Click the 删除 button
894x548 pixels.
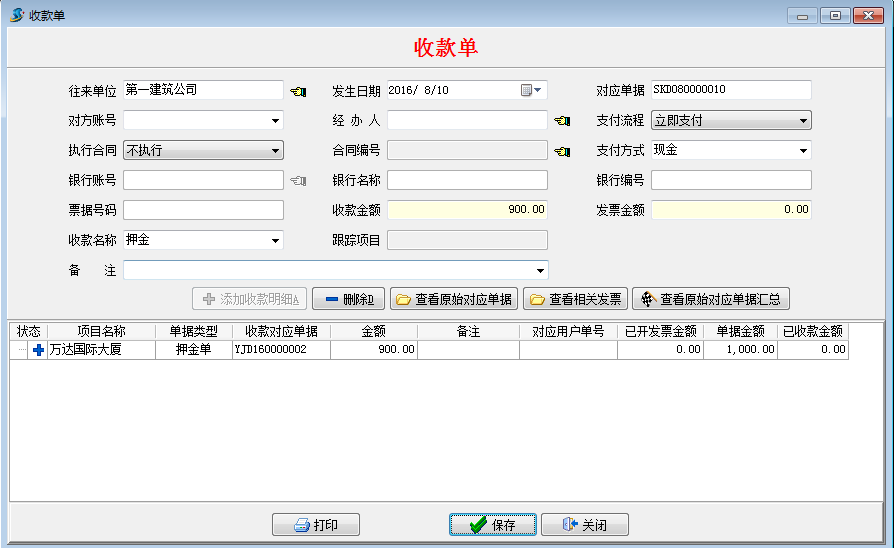[348, 299]
